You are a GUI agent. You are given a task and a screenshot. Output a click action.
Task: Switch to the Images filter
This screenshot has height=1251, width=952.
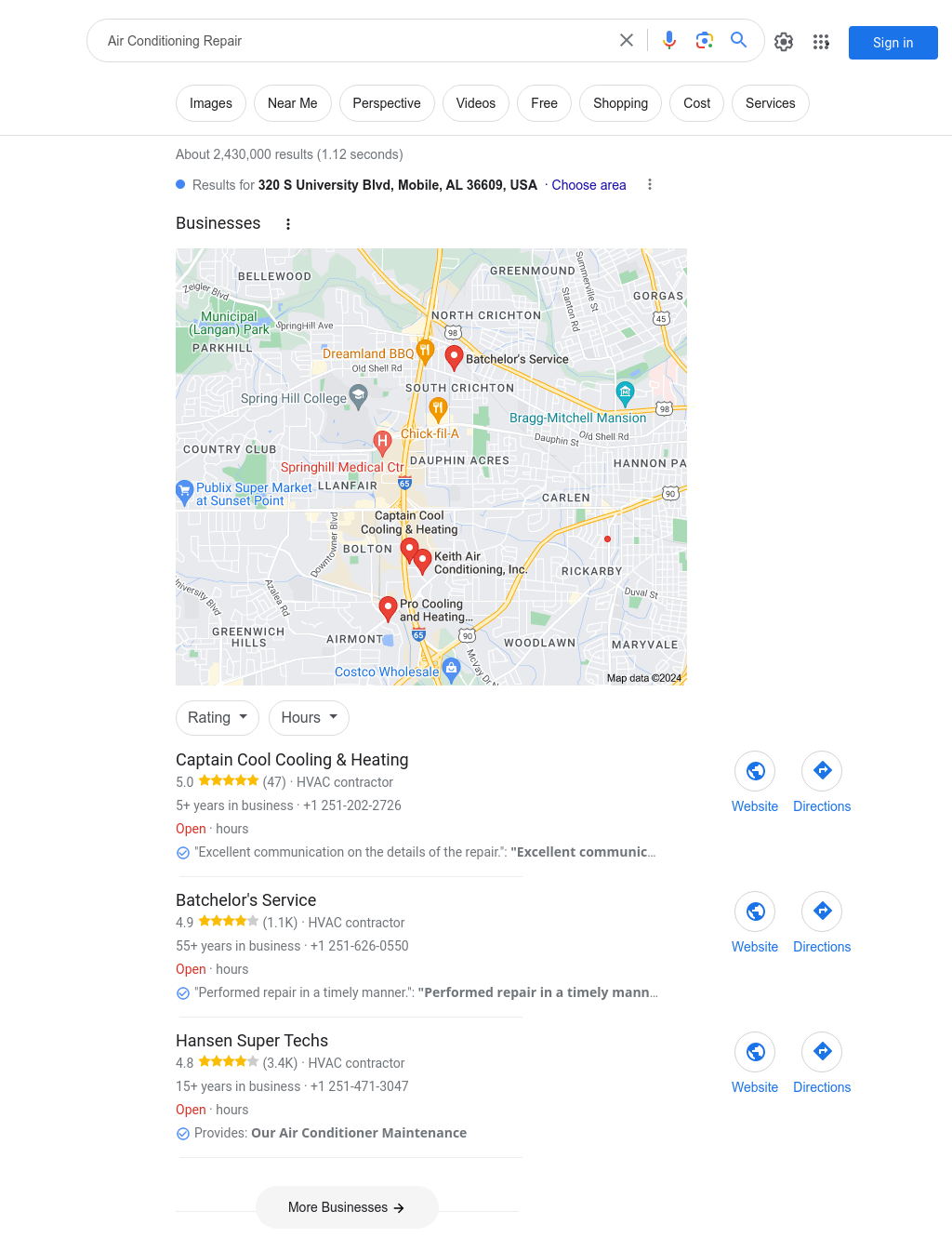tap(211, 103)
